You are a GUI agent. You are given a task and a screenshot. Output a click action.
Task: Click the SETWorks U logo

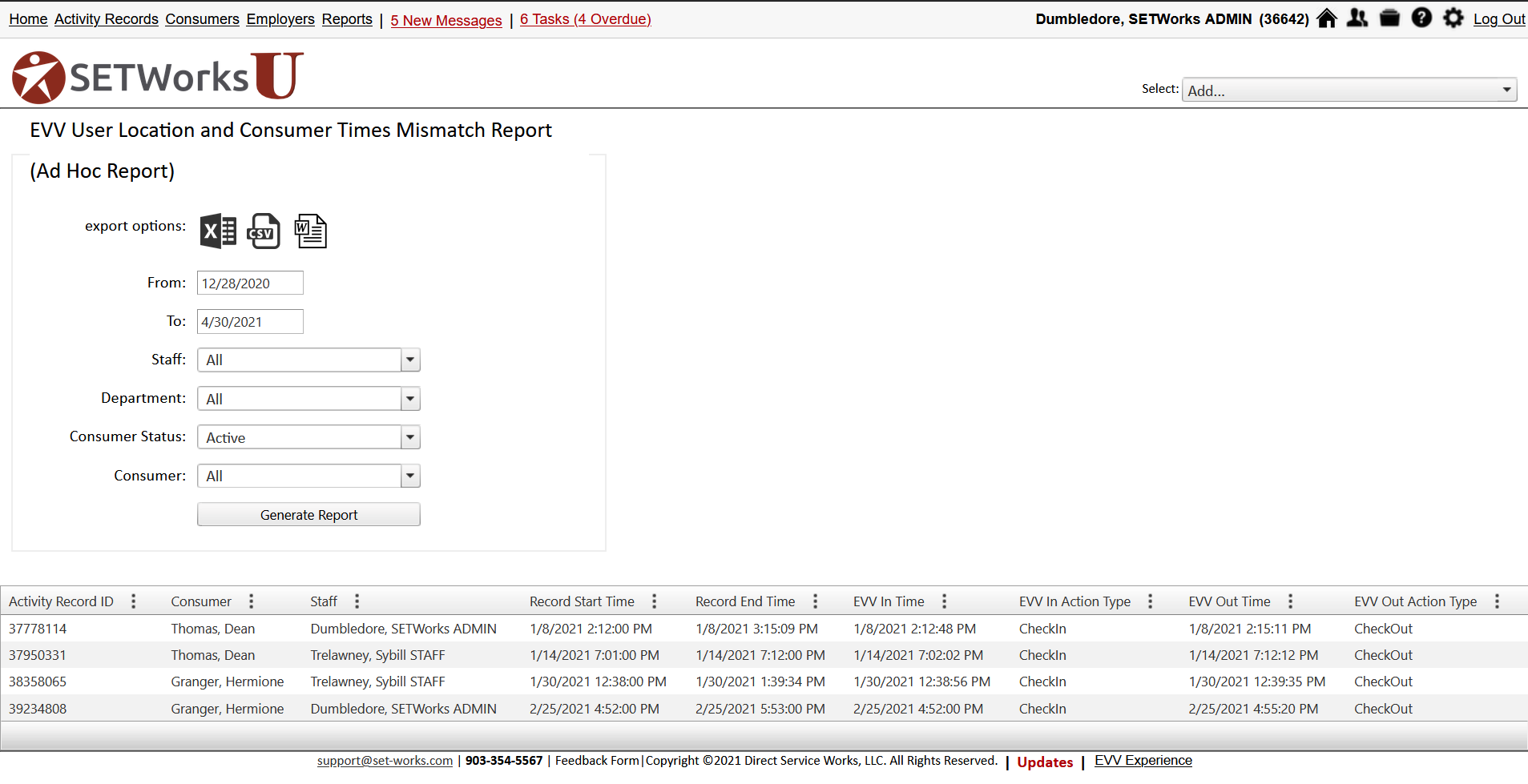point(158,77)
